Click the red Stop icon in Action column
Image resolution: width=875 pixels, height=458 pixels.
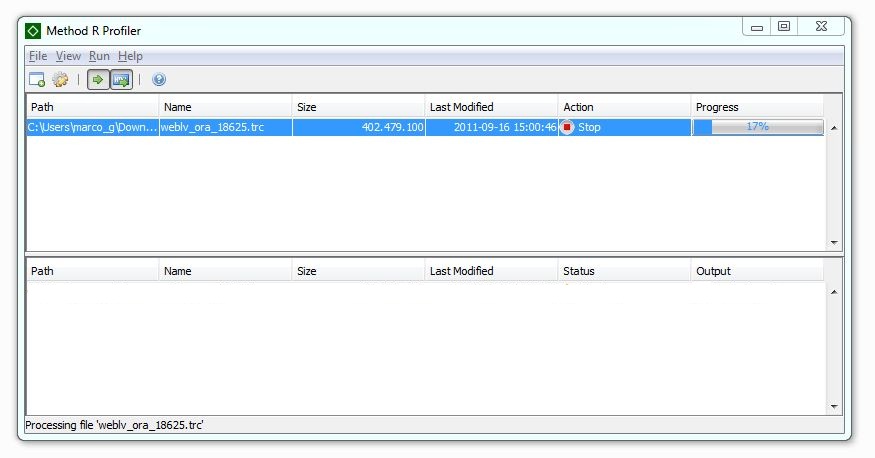click(x=567, y=127)
